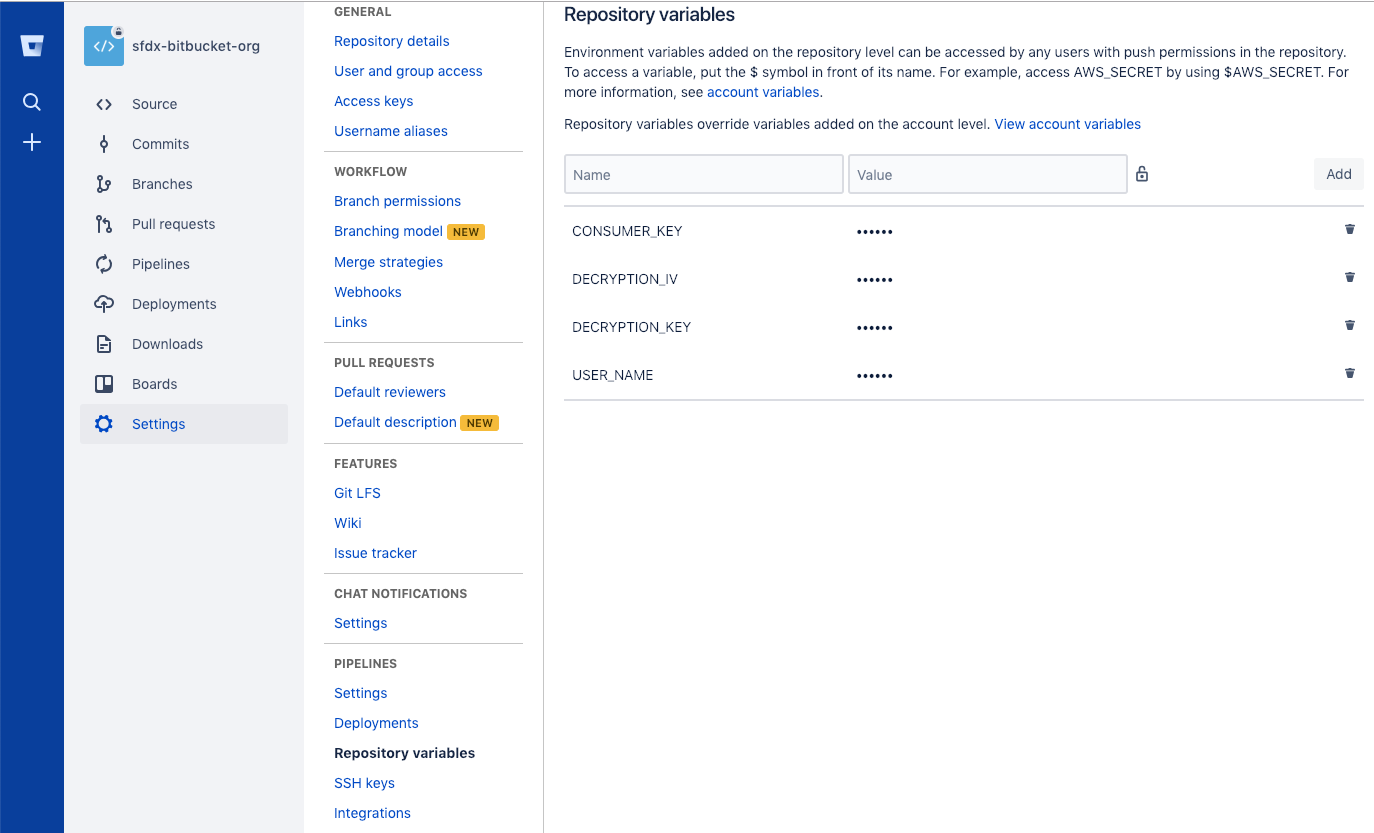Click the variable Value input field
1374x833 pixels.
pyautogui.click(x=987, y=174)
